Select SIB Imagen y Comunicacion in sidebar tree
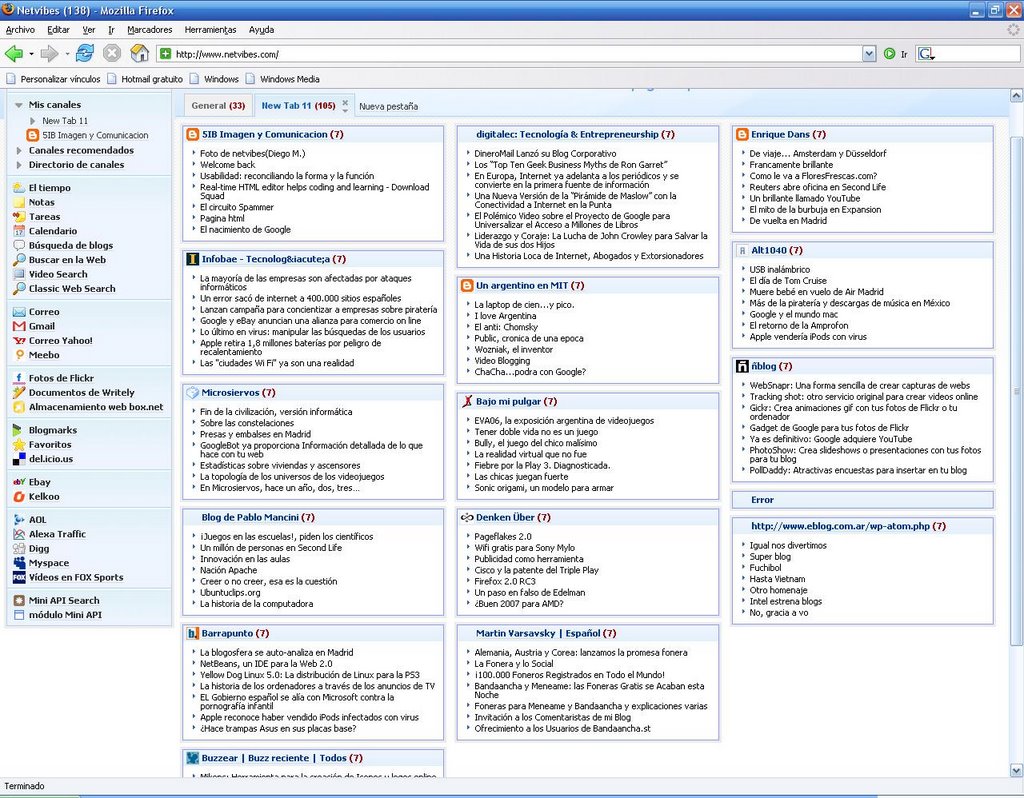Screen dimensions: 1024x798 coord(95,135)
